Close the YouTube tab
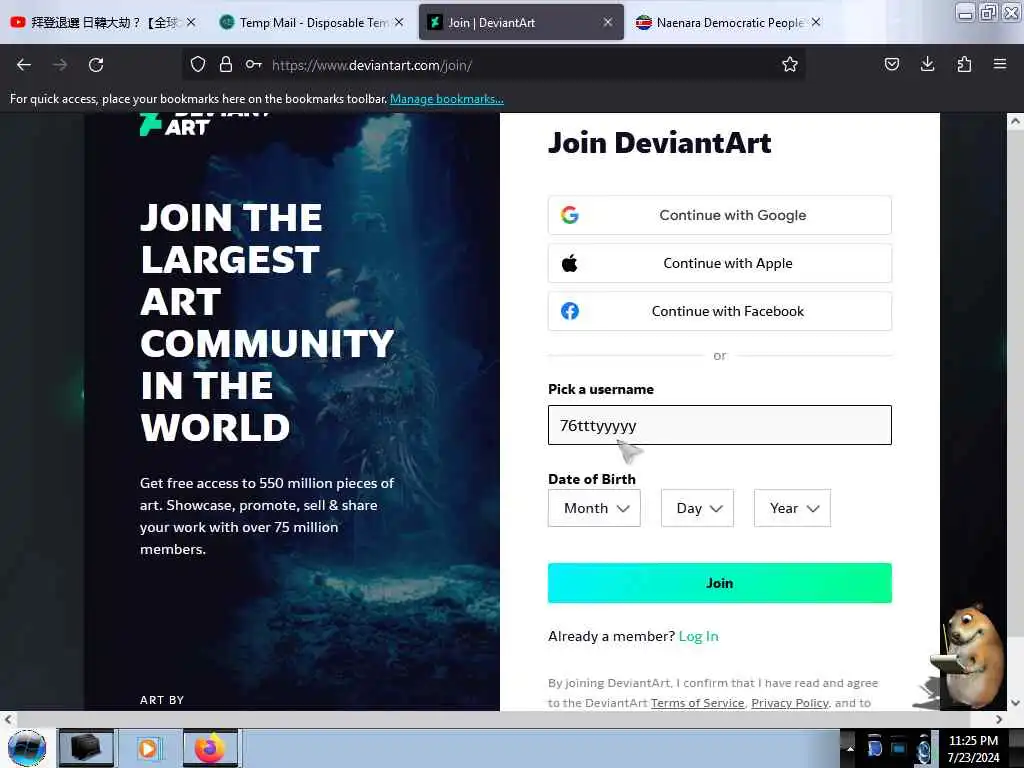This screenshot has height=768, width=1024. coord(191,22)
